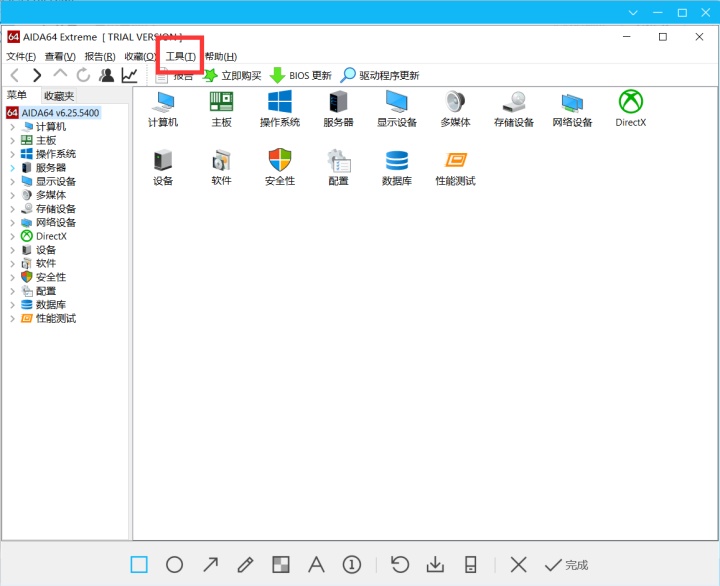Open the 工具(T) menu

click(180, 56)
